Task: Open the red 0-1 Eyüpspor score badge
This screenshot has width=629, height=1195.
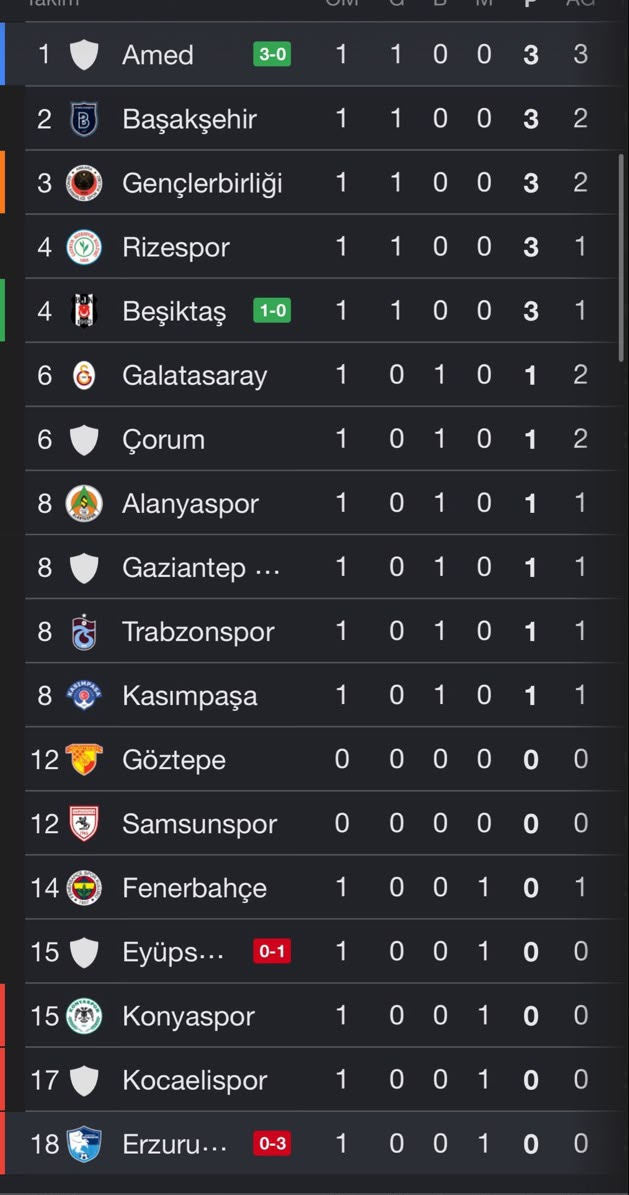Action: pyautogui.click(x=272, y=951)
